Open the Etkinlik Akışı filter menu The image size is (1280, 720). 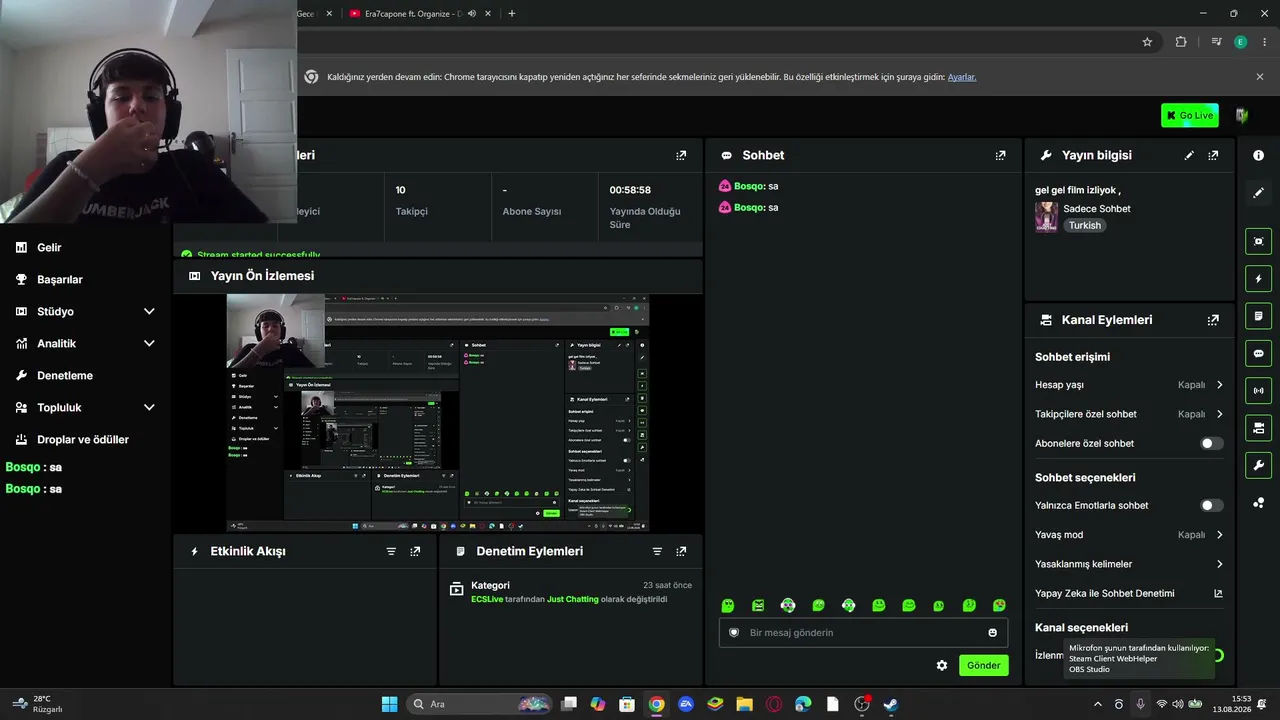pos(391,551)
